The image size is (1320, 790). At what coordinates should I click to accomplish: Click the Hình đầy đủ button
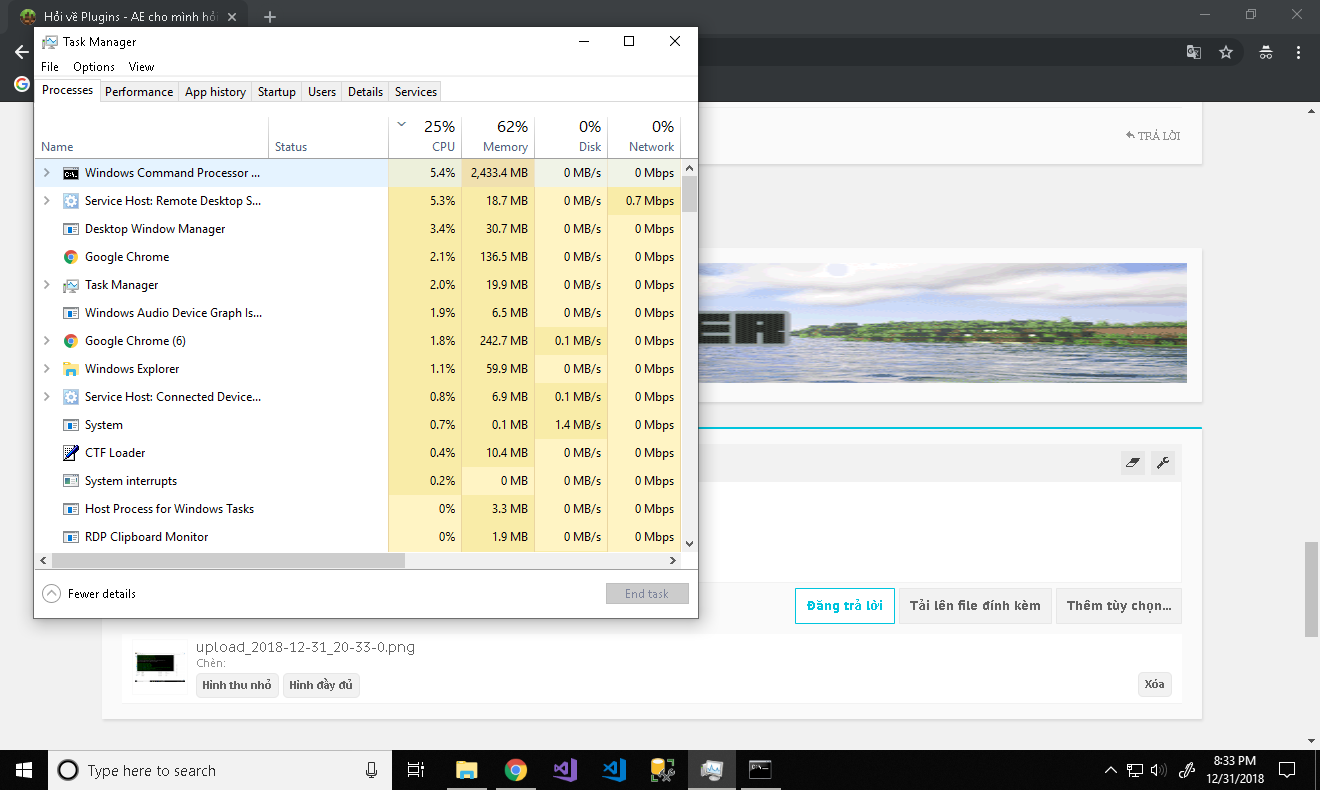point(321,685)
